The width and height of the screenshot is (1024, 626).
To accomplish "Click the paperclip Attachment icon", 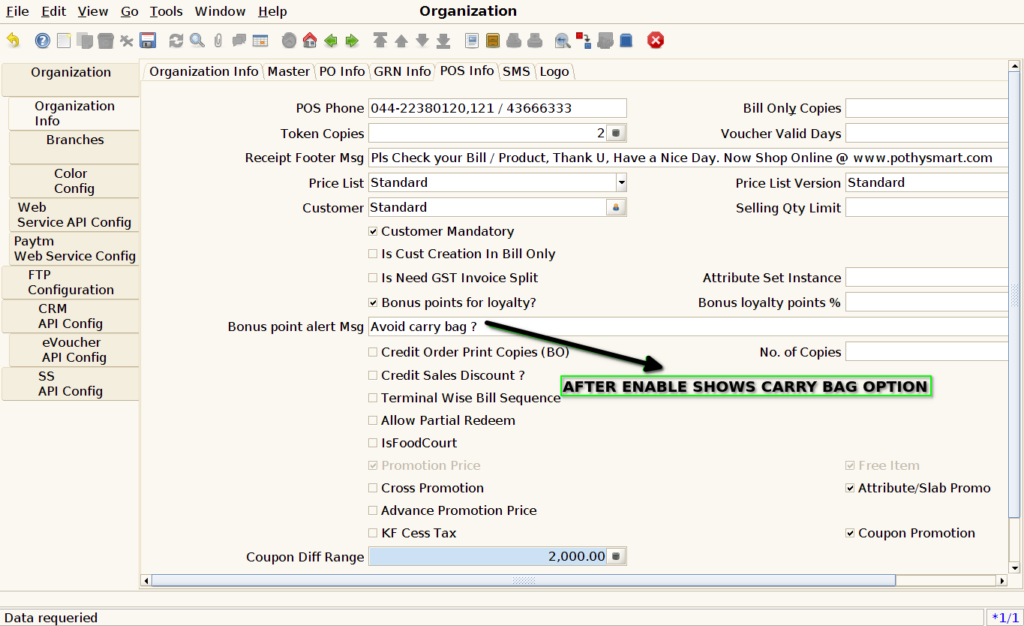I will point(218,40).
